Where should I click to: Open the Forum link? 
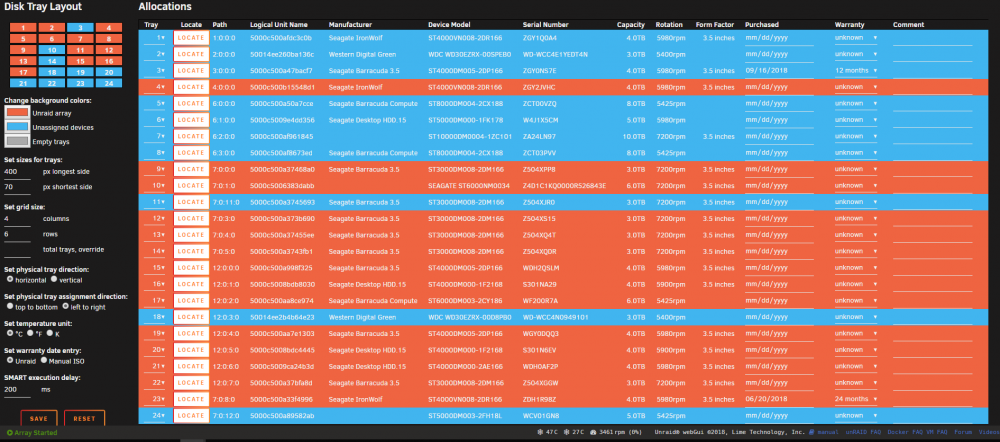pos(963,432)
